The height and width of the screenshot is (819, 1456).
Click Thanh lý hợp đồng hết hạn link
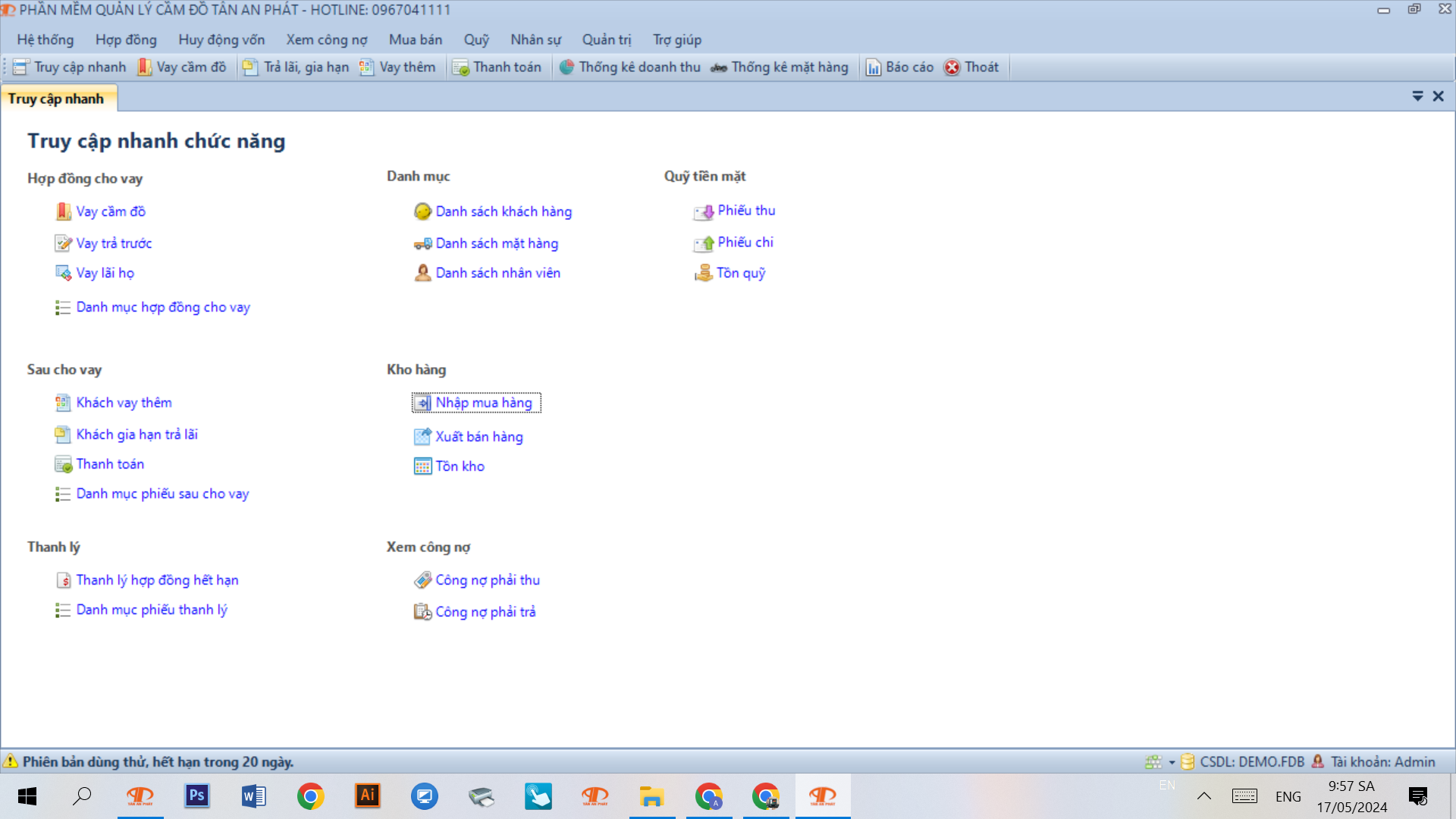(x=157, y=579)
